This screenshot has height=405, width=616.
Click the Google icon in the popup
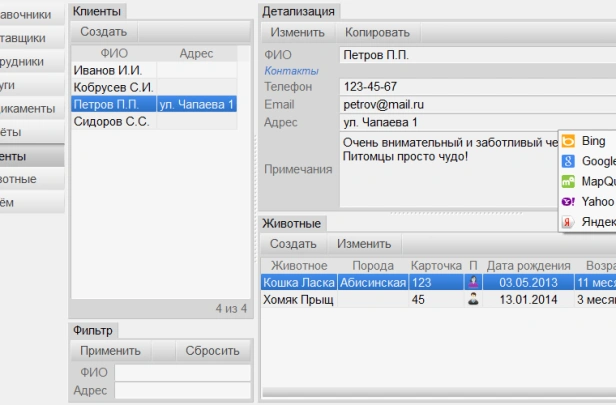(x=568, y=161)
